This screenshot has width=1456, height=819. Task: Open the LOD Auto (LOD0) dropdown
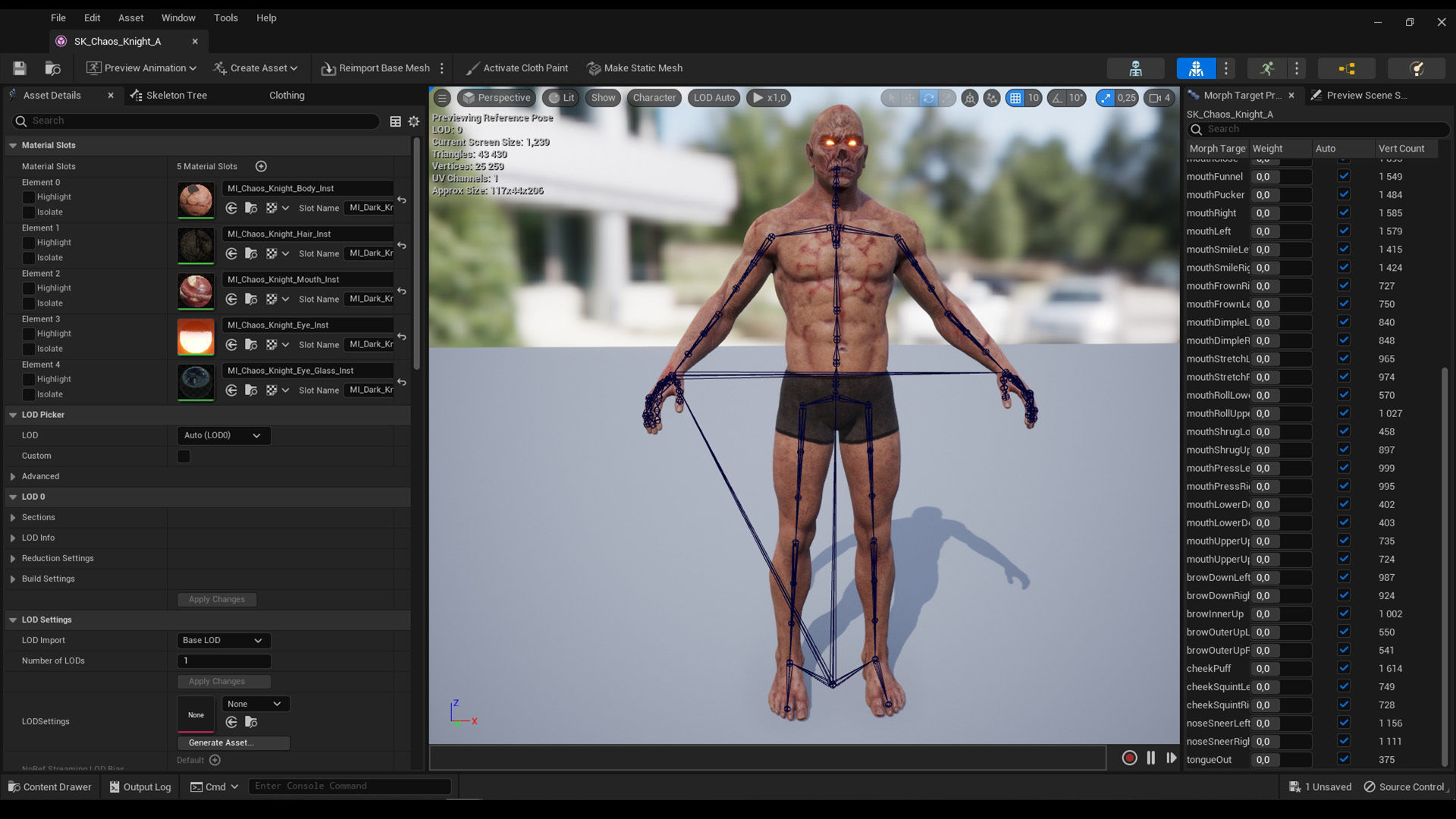click(x=223, y=435)
